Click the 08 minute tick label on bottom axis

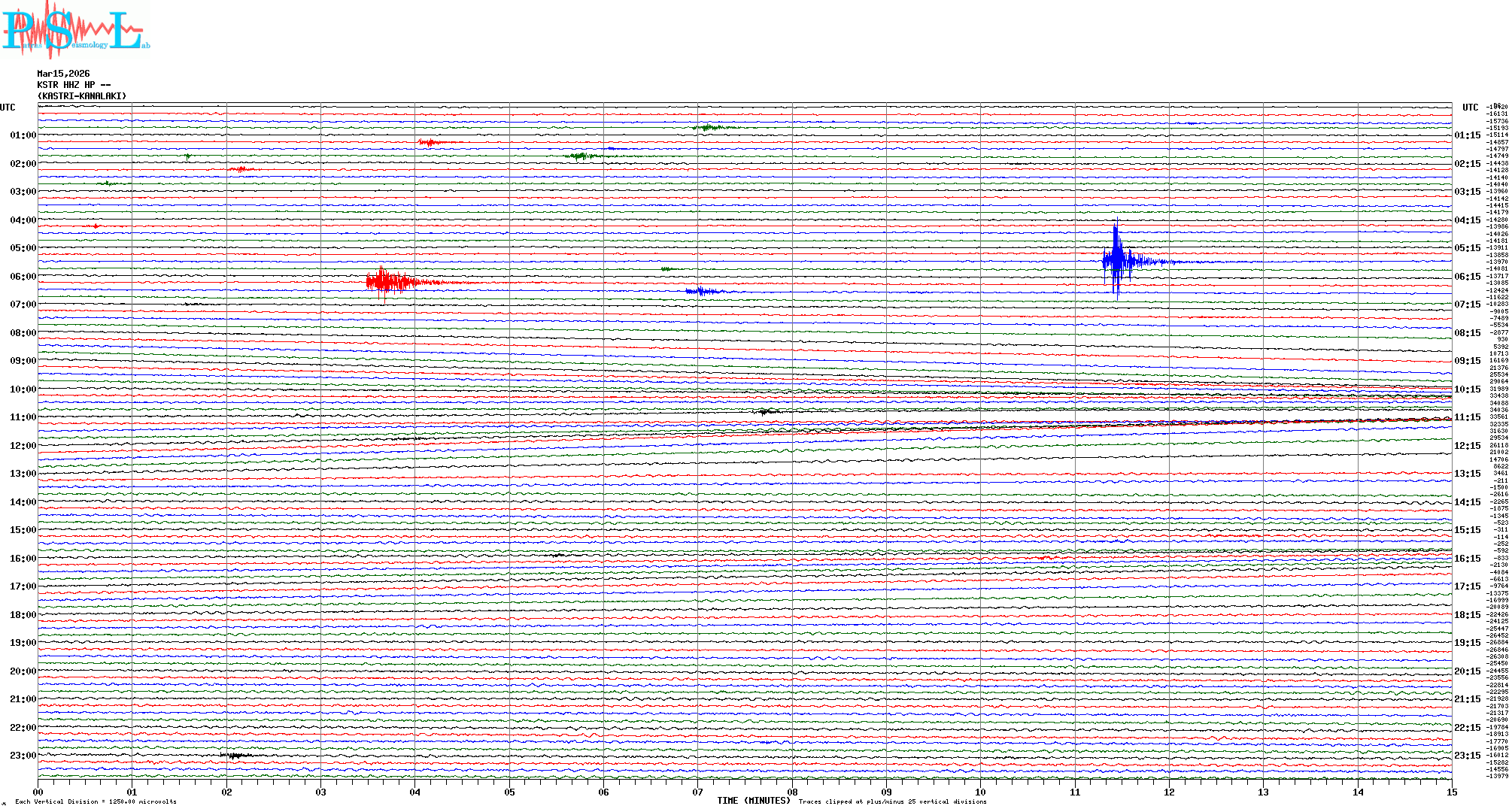point(792,792)
